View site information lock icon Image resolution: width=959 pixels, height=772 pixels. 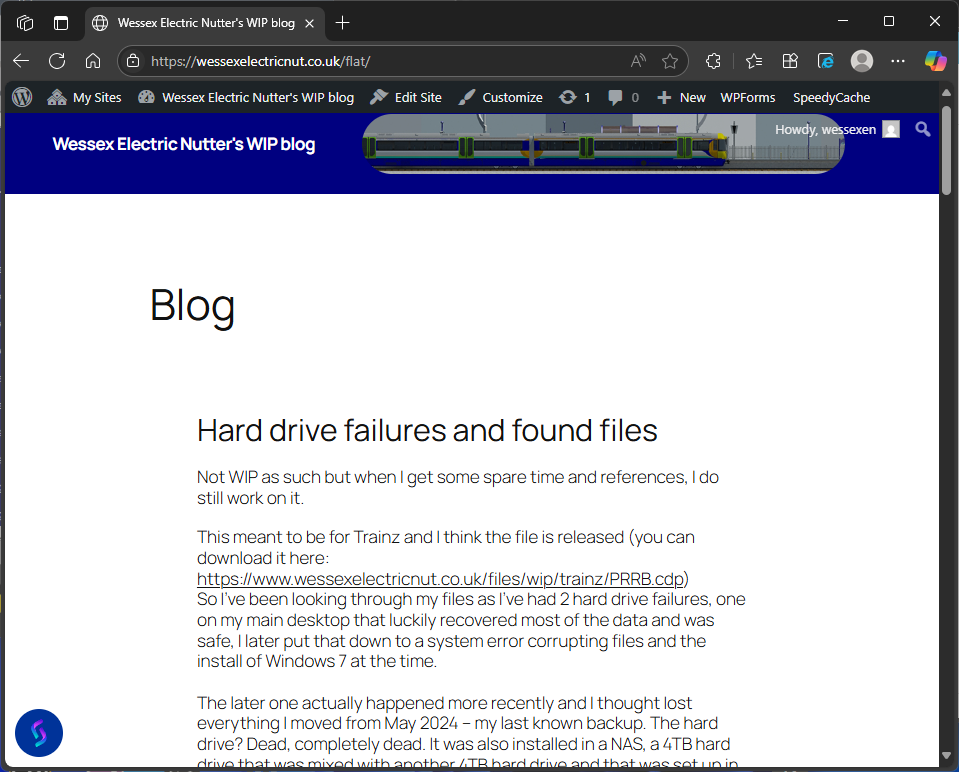click(x=133, y=61)
